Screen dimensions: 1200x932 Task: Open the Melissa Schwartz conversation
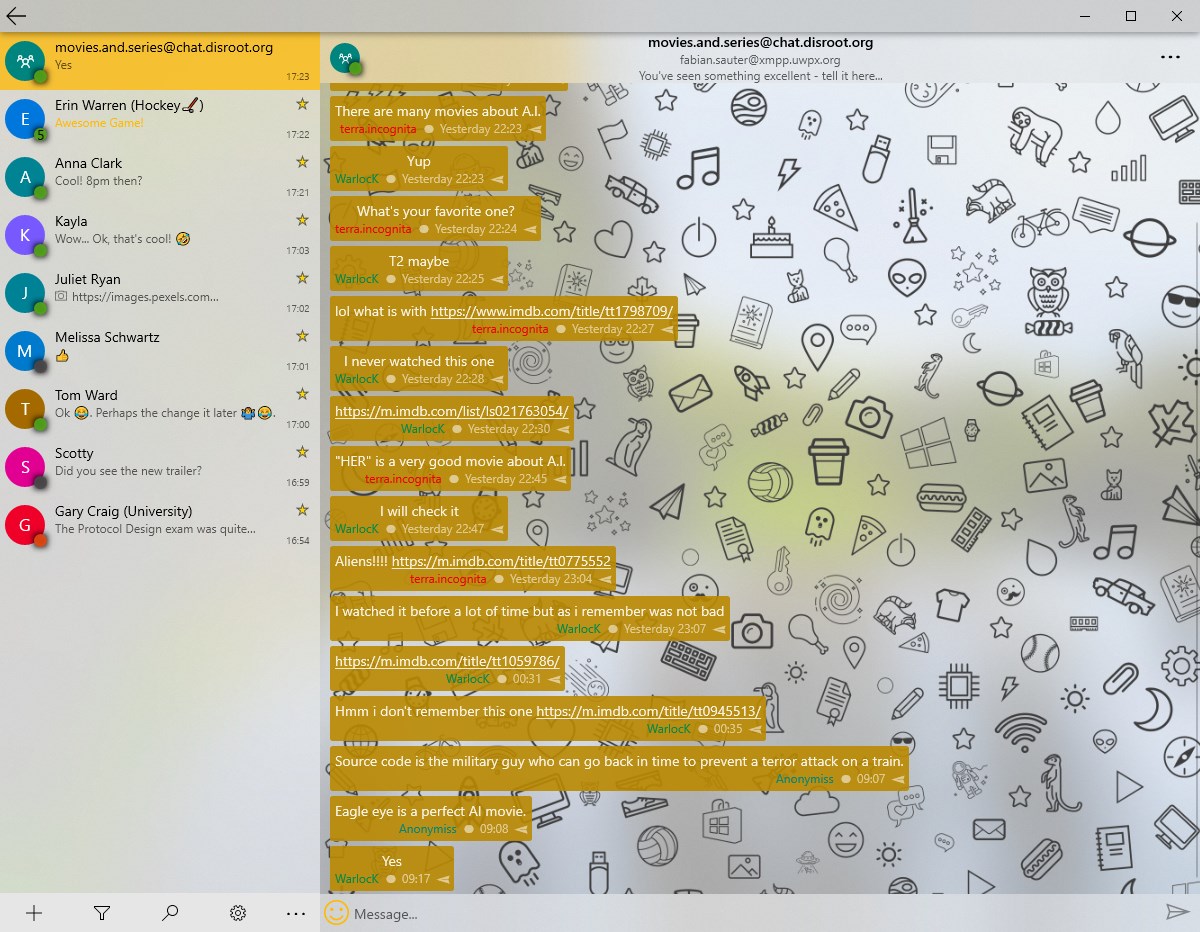160,351
